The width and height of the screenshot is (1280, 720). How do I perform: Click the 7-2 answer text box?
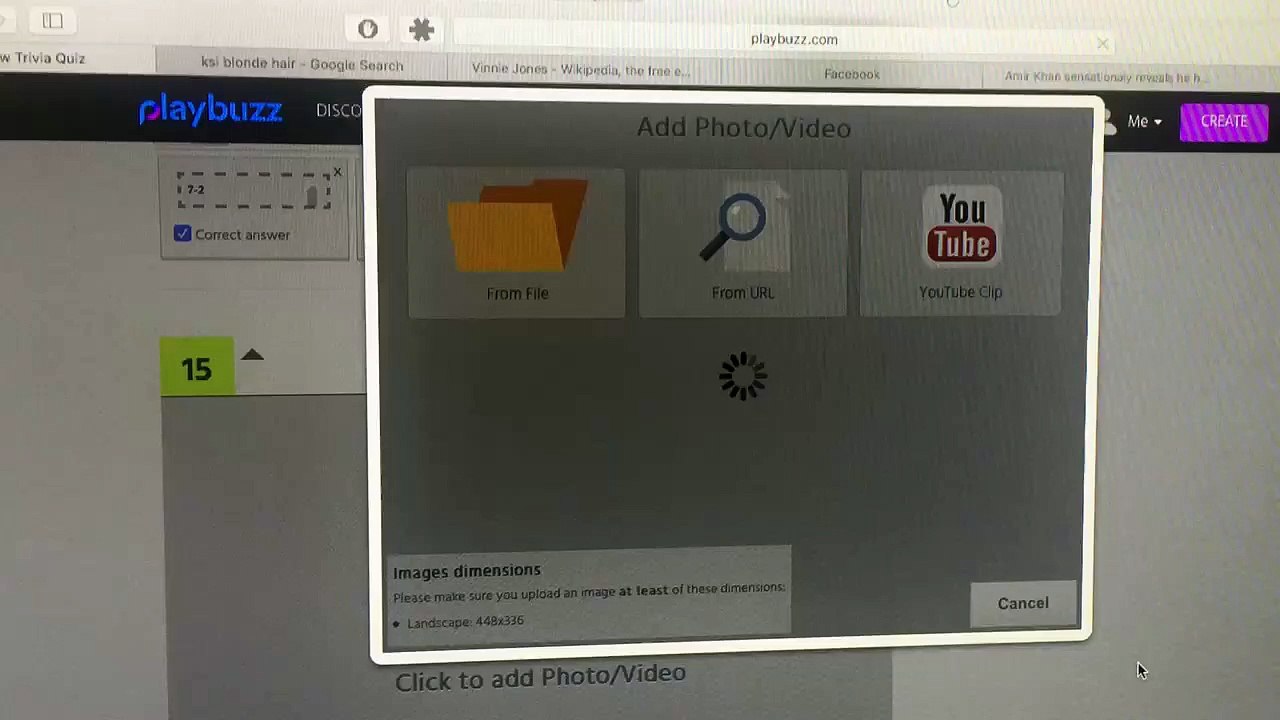click(x=253, y=191)
